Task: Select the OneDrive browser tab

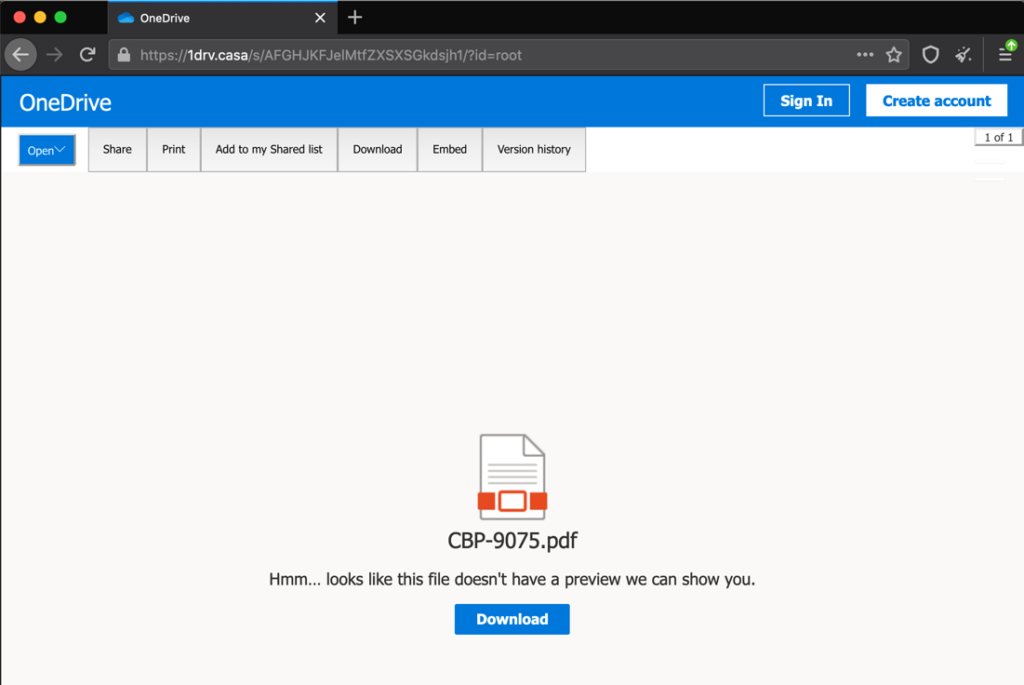Action: 222,18
